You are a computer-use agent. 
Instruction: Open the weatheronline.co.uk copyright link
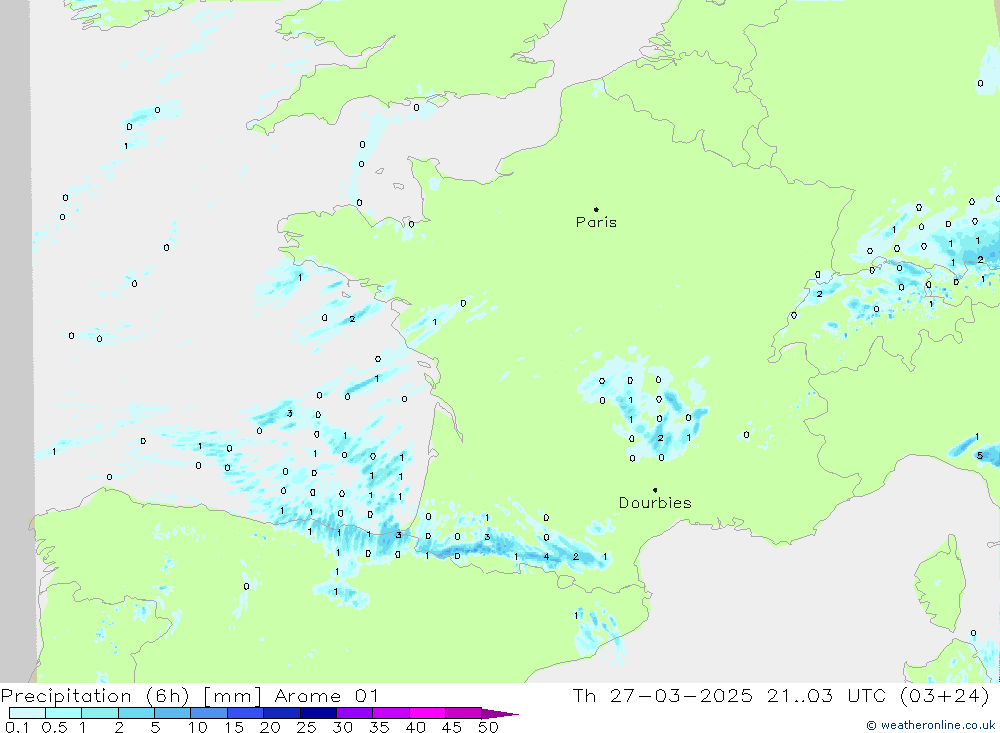(x=931, y=725)
